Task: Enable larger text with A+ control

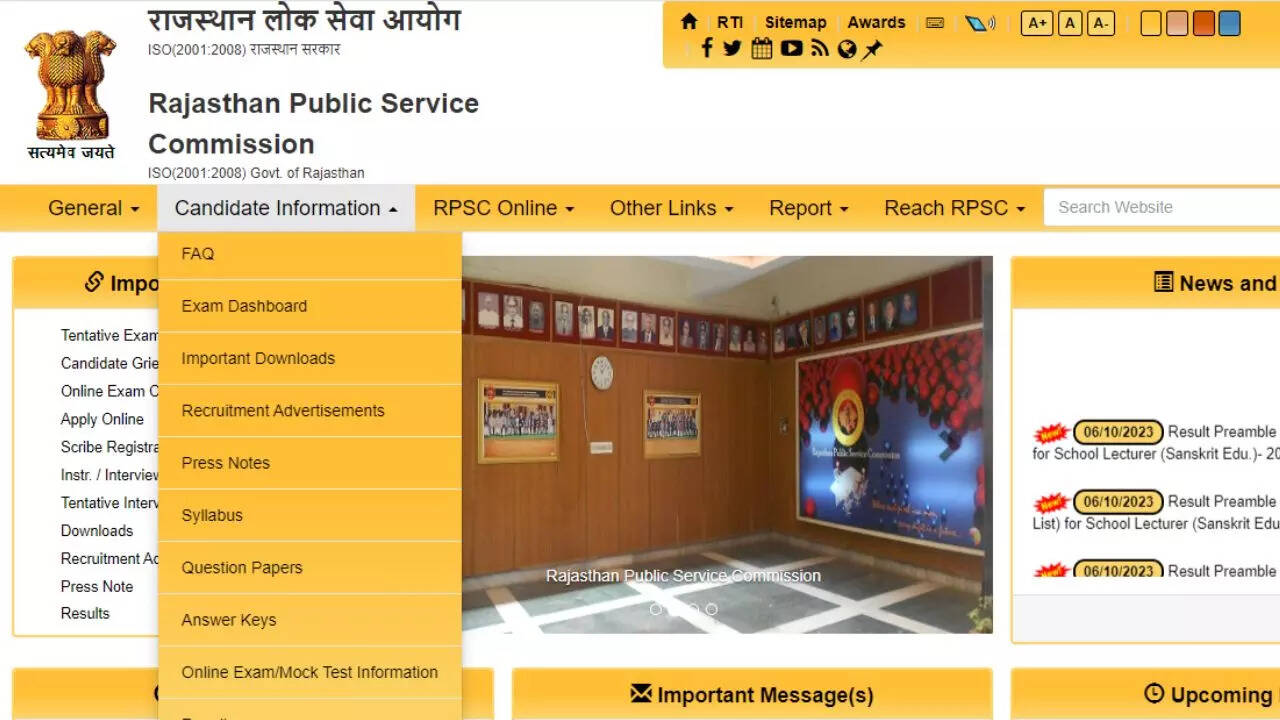Action: click(x=1037, y=22)
